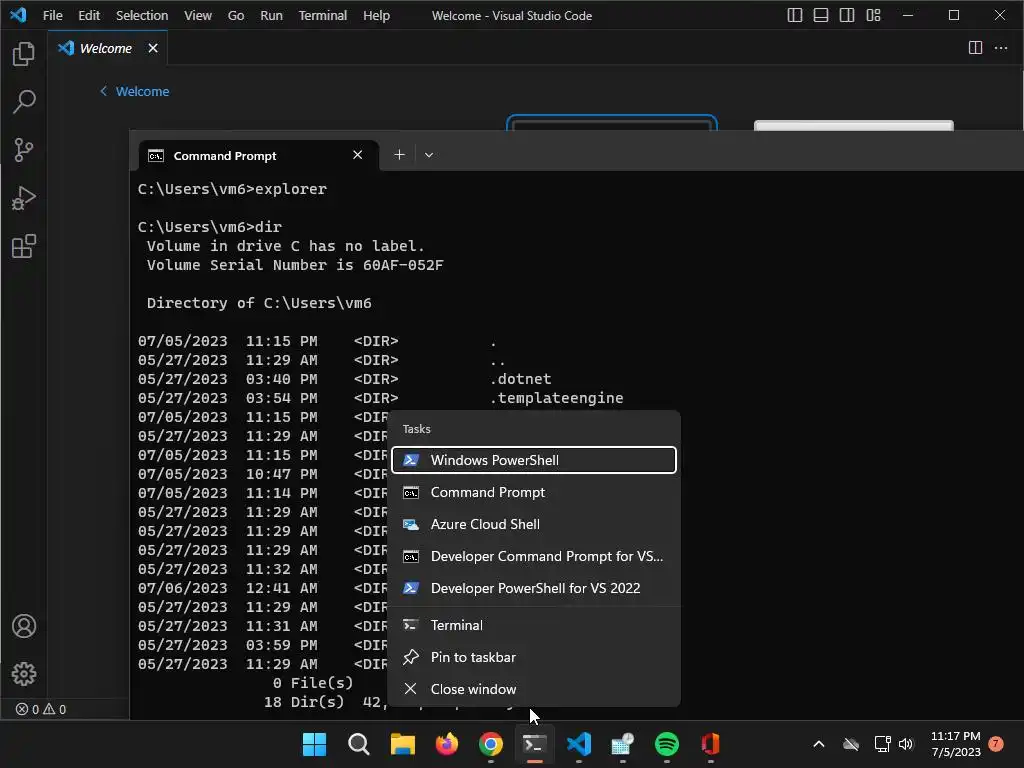
Task: Open the notepad-like app icon on taskbar
Action: pos(622,744)
